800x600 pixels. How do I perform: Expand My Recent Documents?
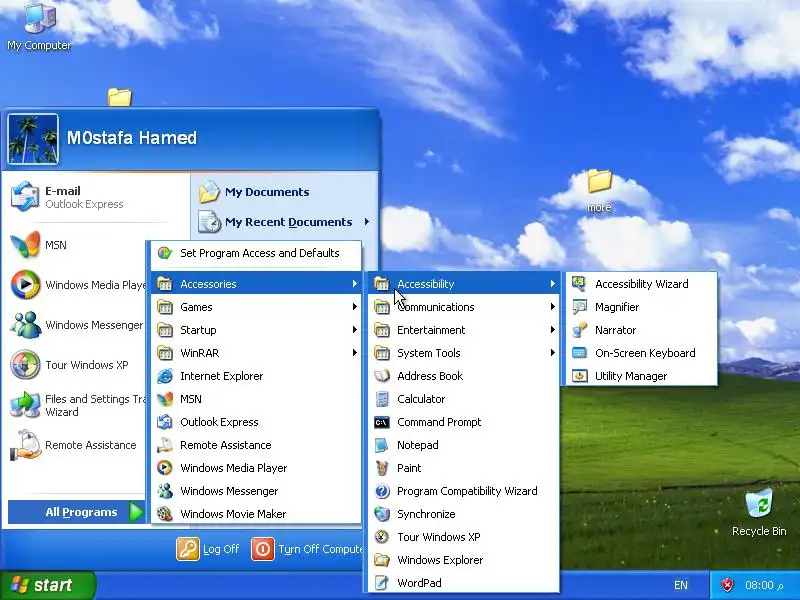tap(284, 222)
